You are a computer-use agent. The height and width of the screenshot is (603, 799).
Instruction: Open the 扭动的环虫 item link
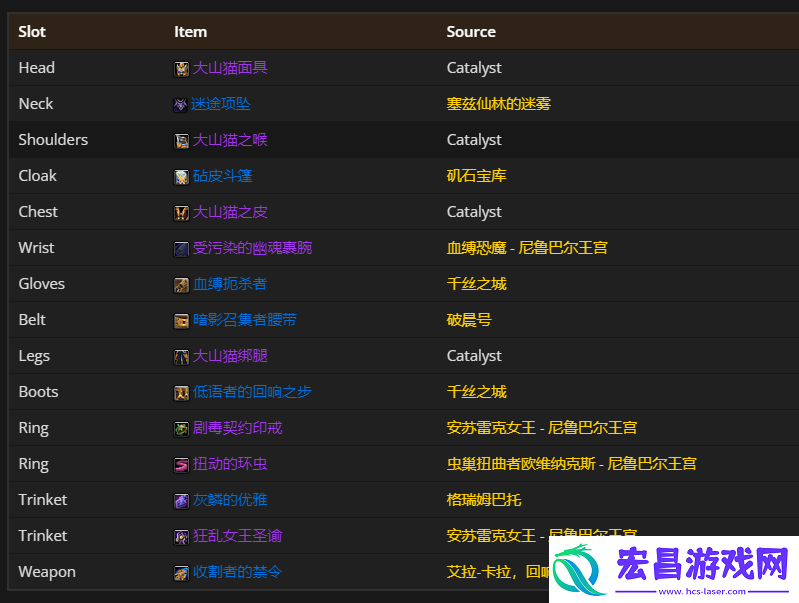point(230,464)
